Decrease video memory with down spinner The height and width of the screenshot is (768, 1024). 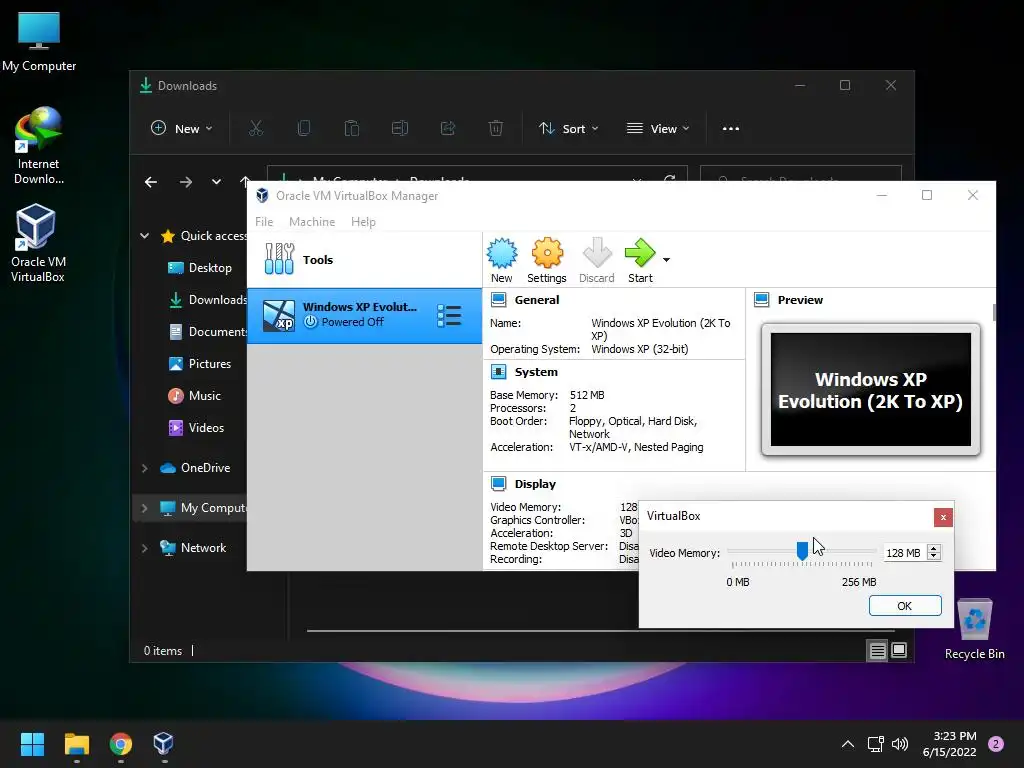934,556
